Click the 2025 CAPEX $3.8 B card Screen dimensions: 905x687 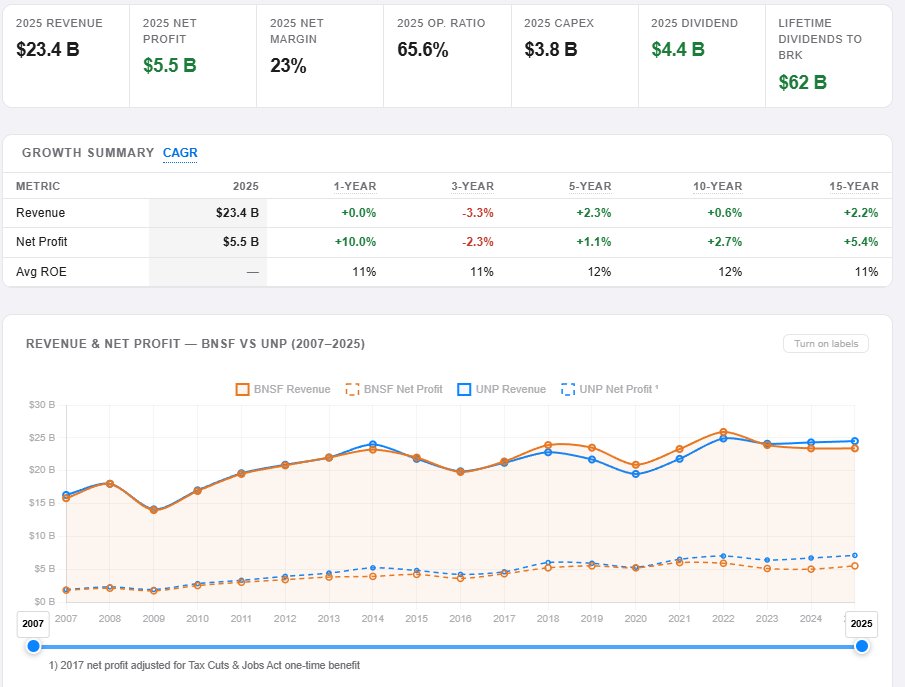(x=575, y=56)
